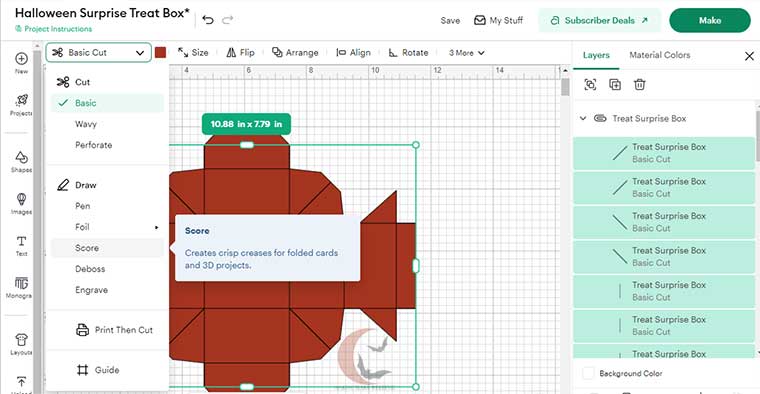760x394 pixels.
Task: Click the Upload arrow icon
Action: pyautogui.click(x=21, y=383)
